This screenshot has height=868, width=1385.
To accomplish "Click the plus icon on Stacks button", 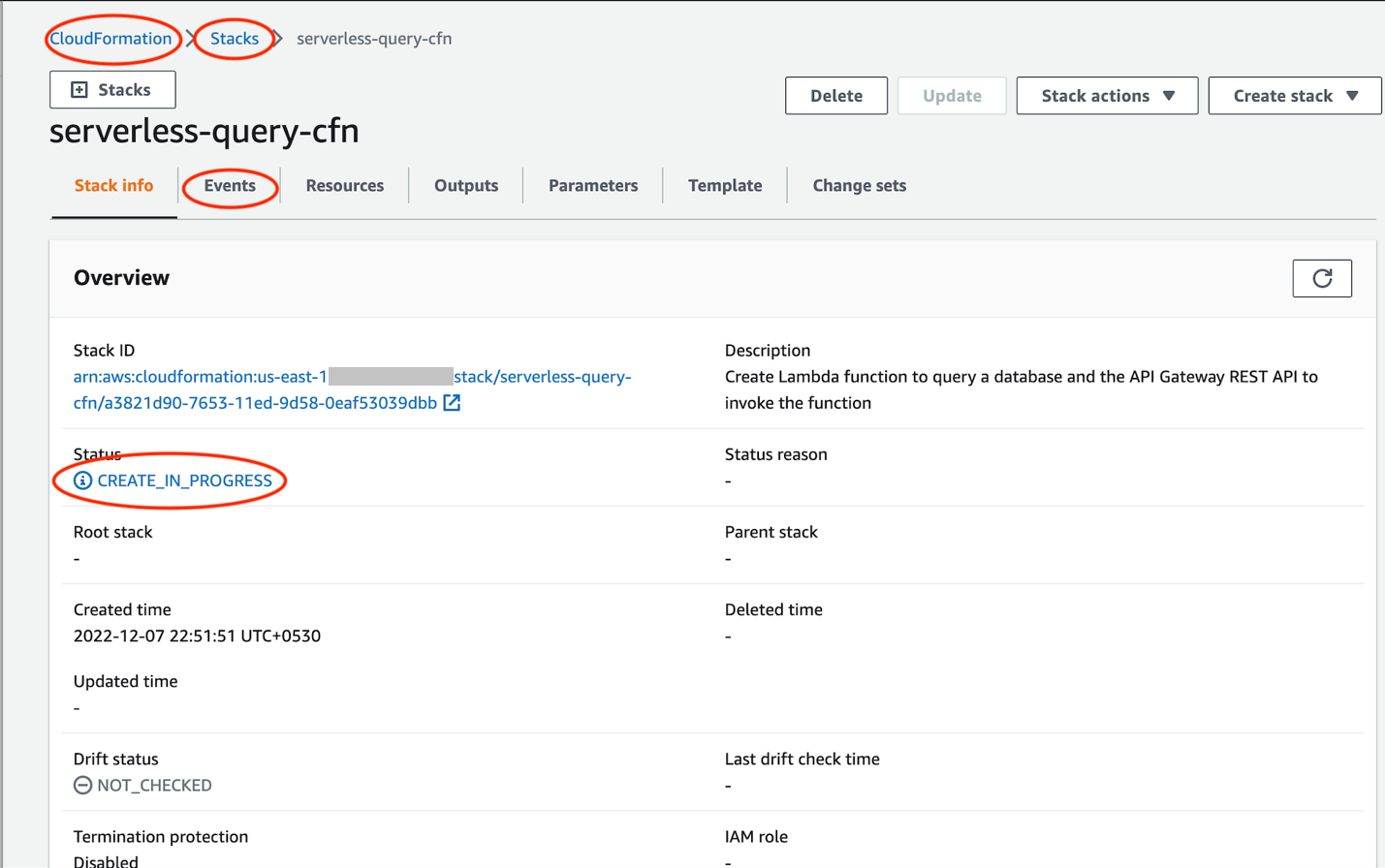I will coord(79,90).
